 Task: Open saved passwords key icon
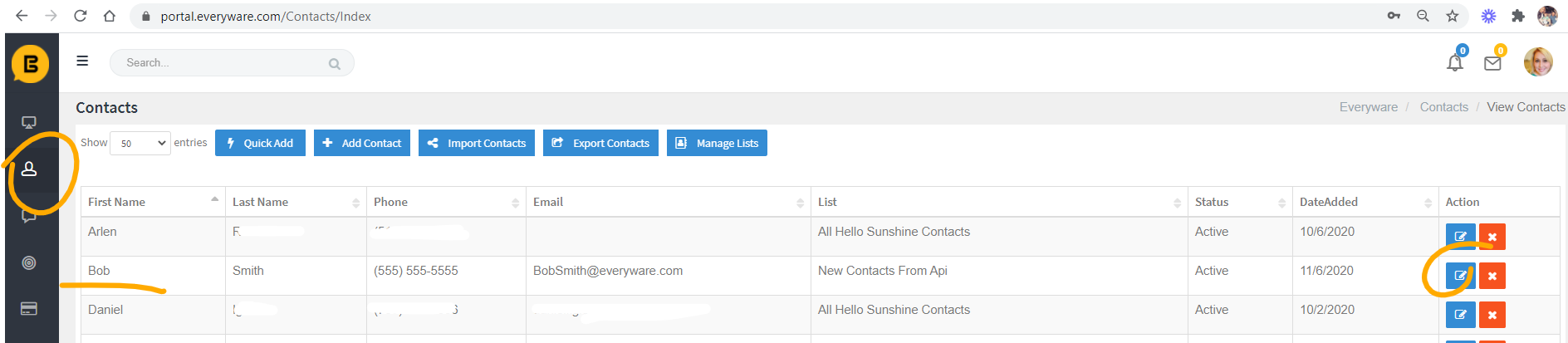click(x=1394, y=16)
